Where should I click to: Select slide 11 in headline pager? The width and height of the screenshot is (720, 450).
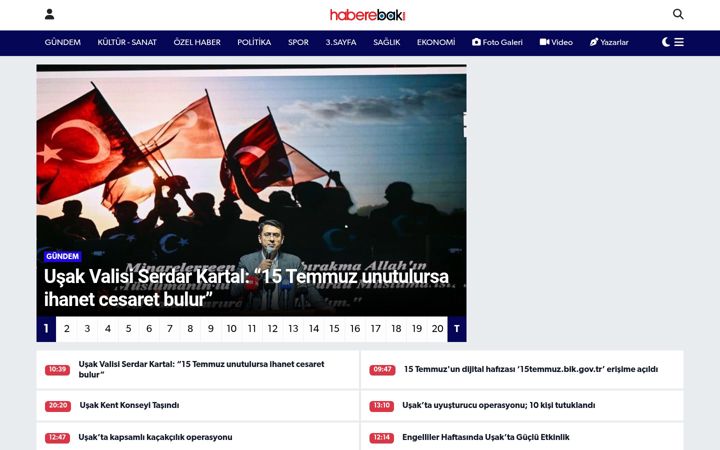[x=252, y=329]
